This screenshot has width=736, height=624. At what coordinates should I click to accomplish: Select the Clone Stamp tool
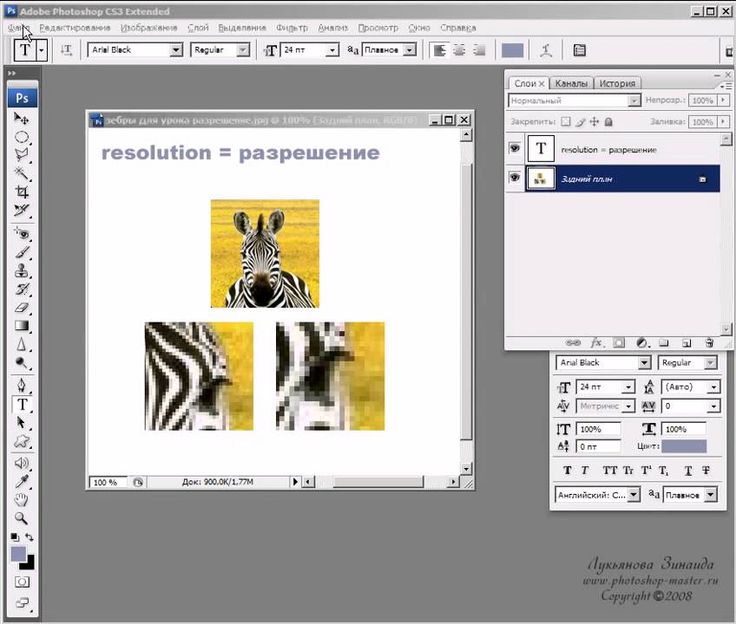tap(21, 270)
